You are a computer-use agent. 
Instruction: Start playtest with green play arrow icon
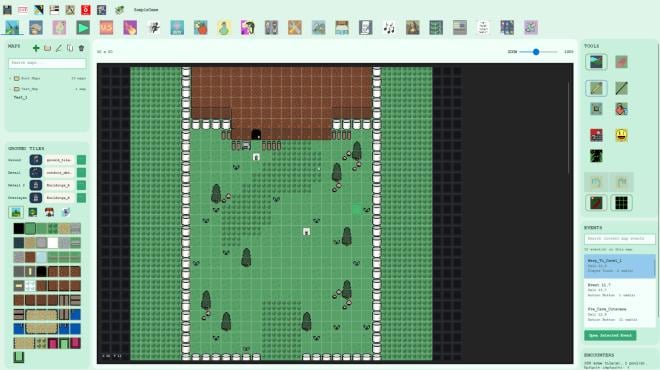(83, 28)
